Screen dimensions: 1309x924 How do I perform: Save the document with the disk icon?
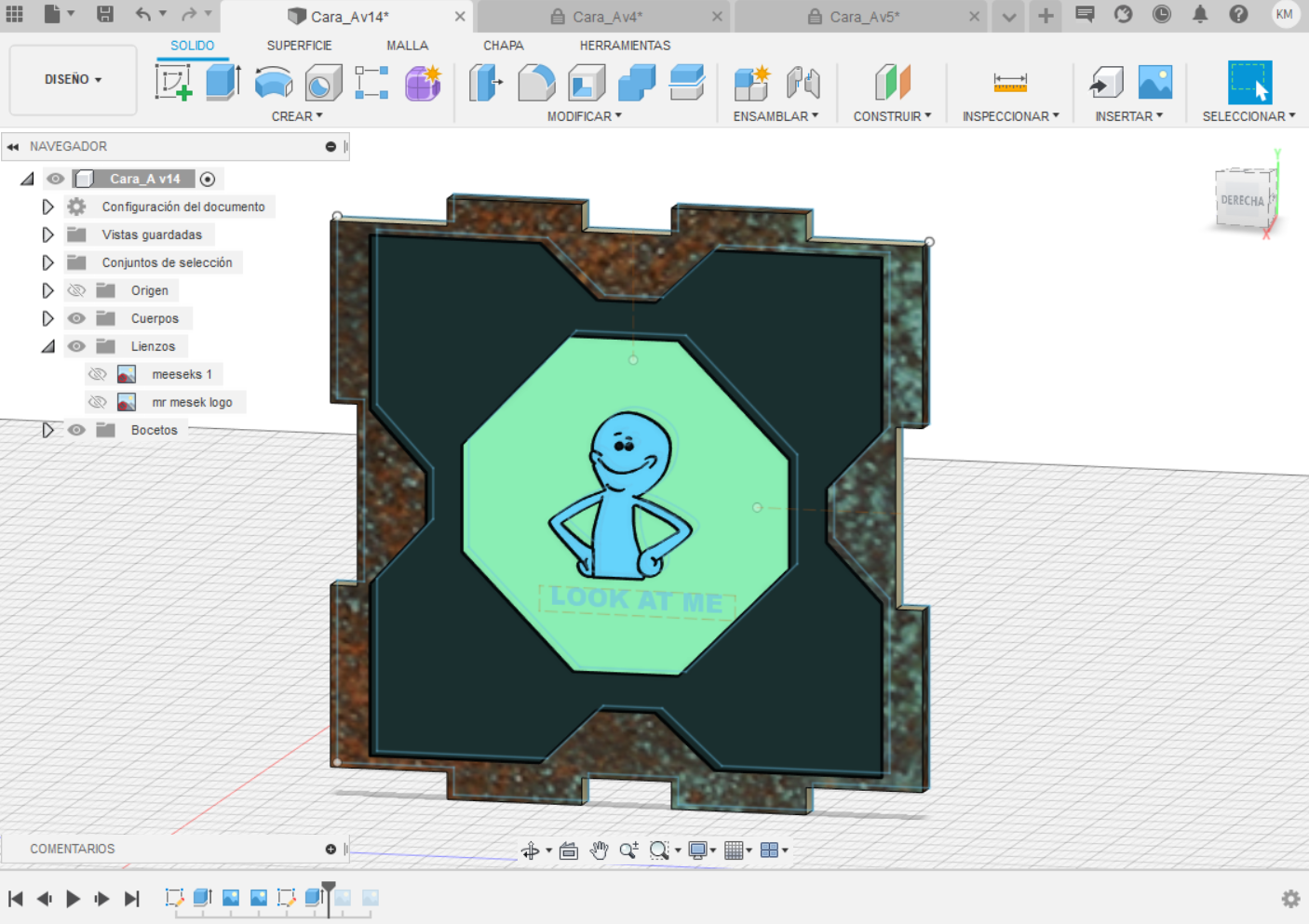(105, 14)
